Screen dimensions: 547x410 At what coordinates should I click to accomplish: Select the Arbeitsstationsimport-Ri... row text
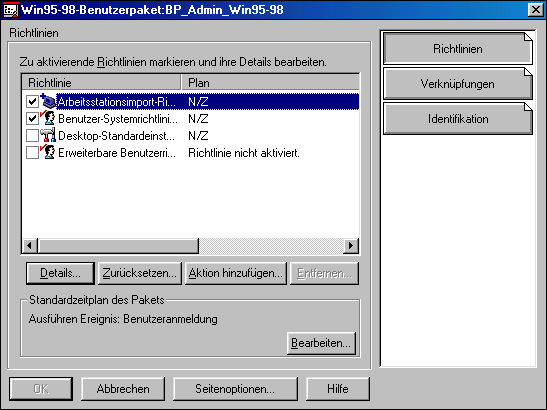click(117, 102)
